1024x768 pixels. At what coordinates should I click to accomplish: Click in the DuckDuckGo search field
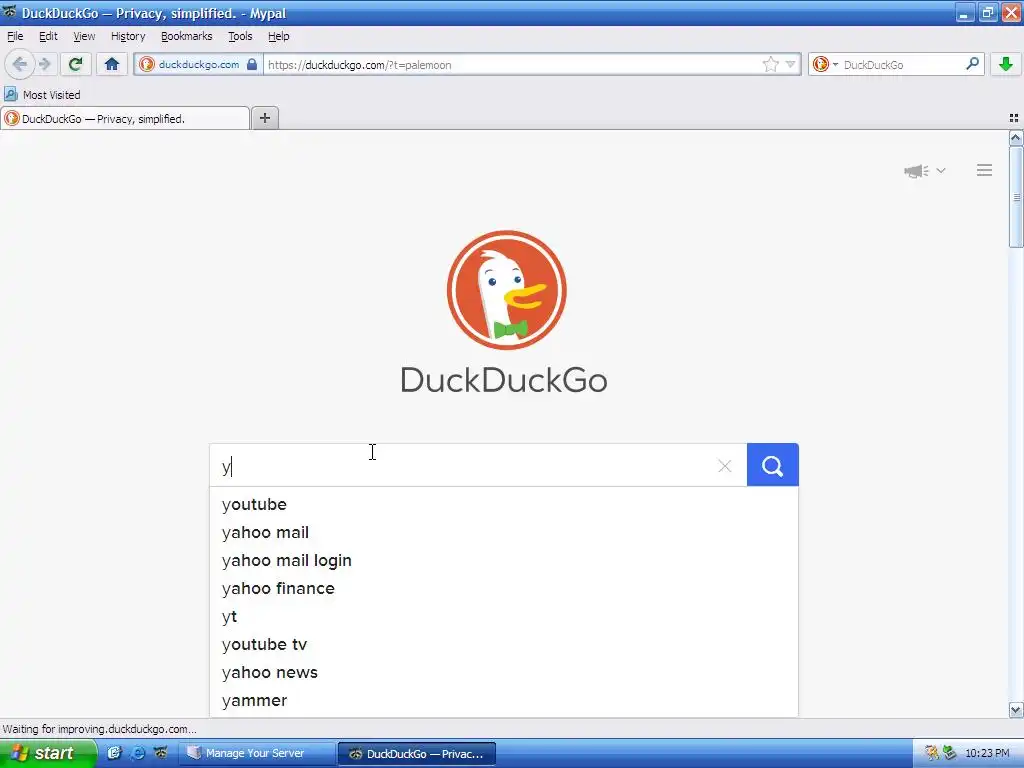(478, 465)
